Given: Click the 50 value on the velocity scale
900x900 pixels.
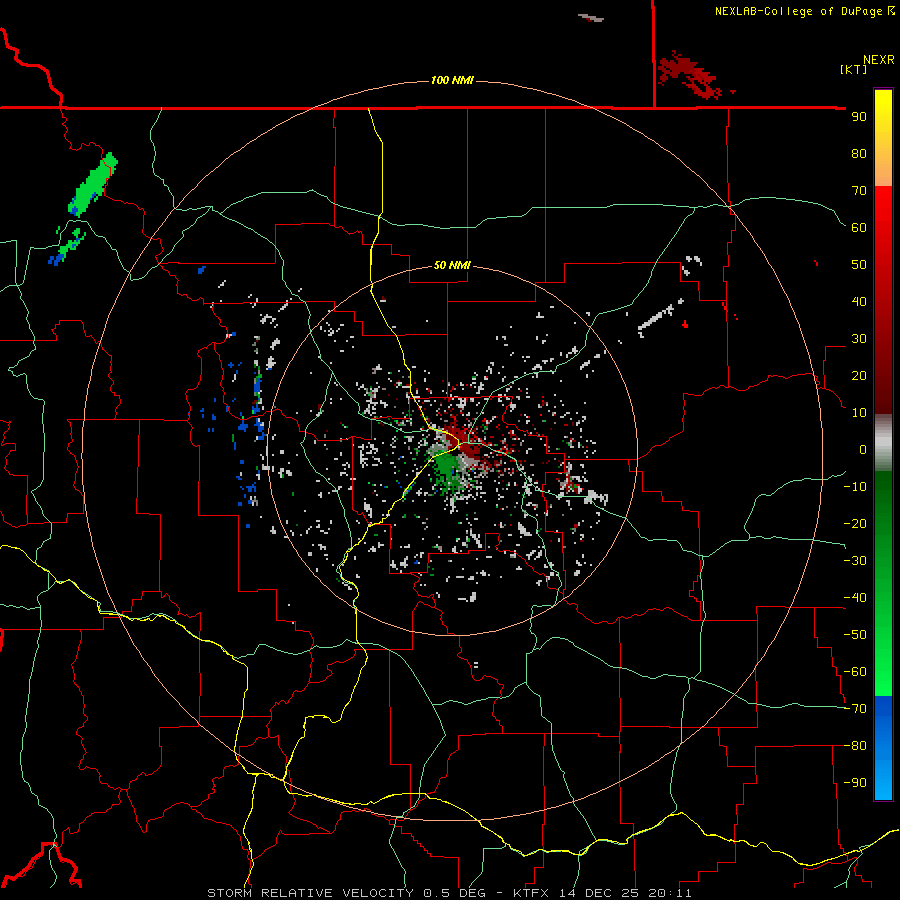Looking at the screenshot, I should point(859,265).
